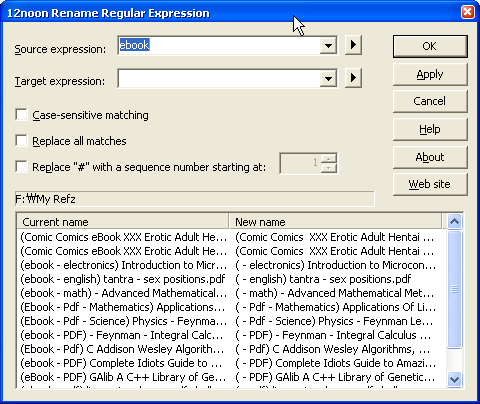480x404 pixels.
Task: Click new name "( - PDF) Complete Idiots Guide to Amazi..."
Action: (335, 363)
